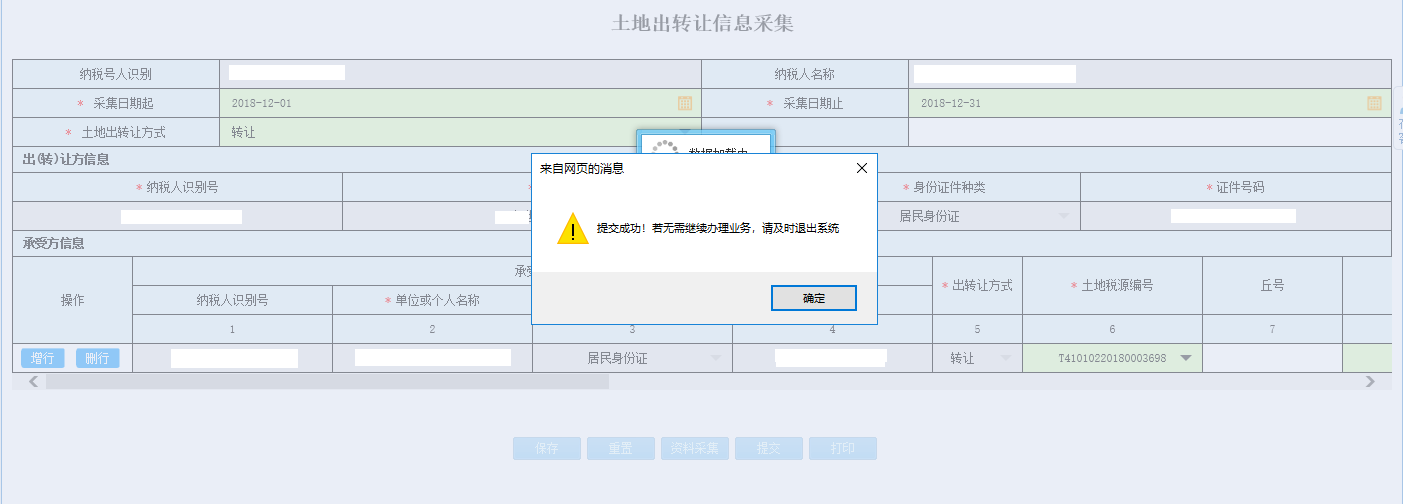1403x504 pixels.
Task: Click the 丘号 input cell in row
Action: [x=1271, y=358]
